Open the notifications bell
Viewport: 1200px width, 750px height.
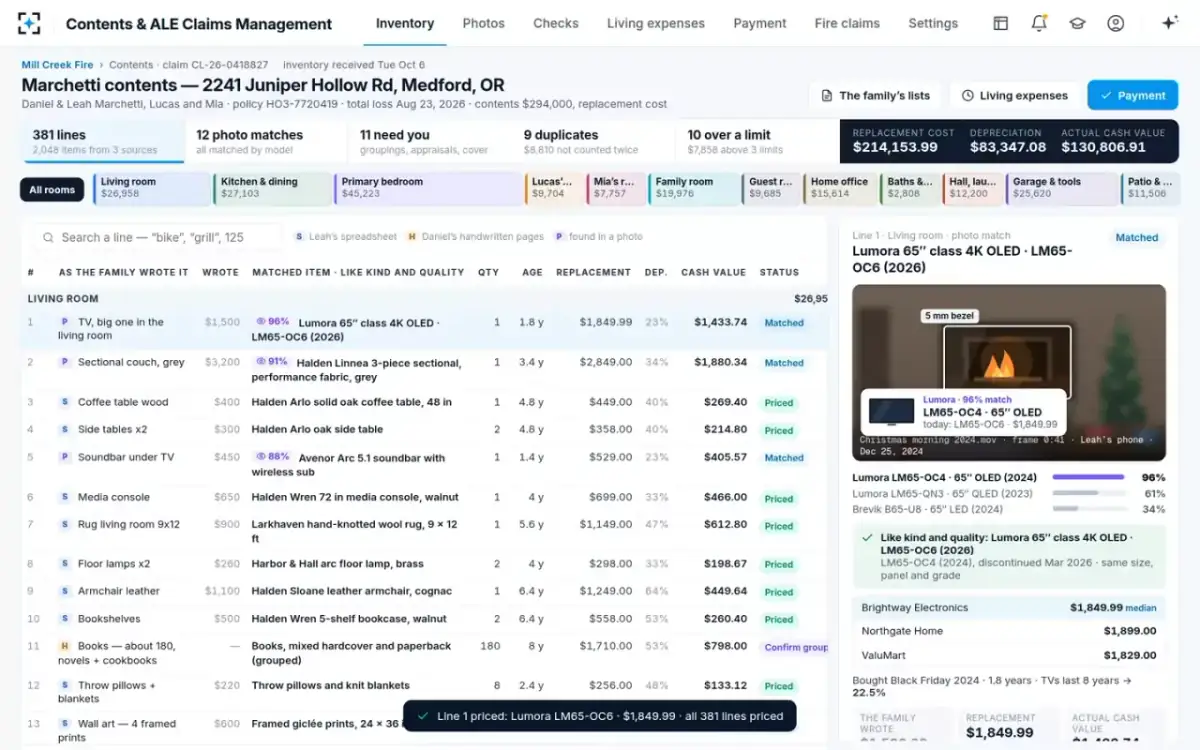point(1039,23)
